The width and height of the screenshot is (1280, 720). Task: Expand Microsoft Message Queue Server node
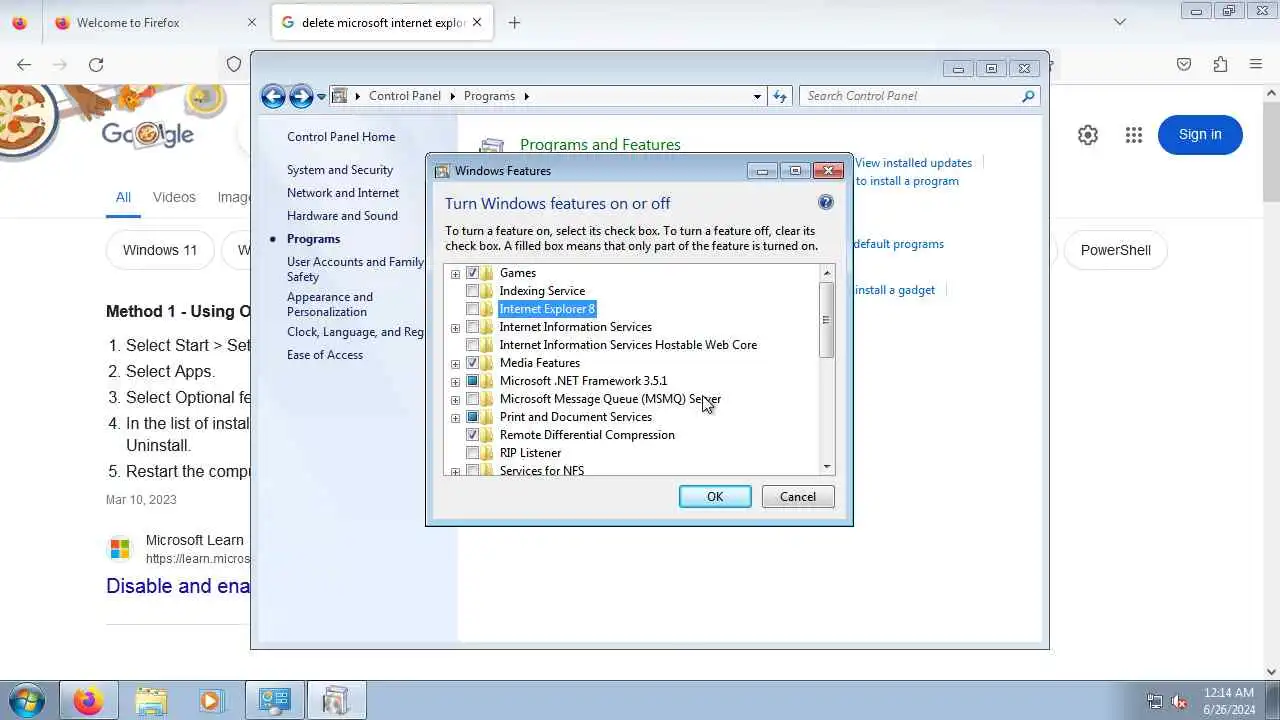pyautogui.click(x=455, y=400)
